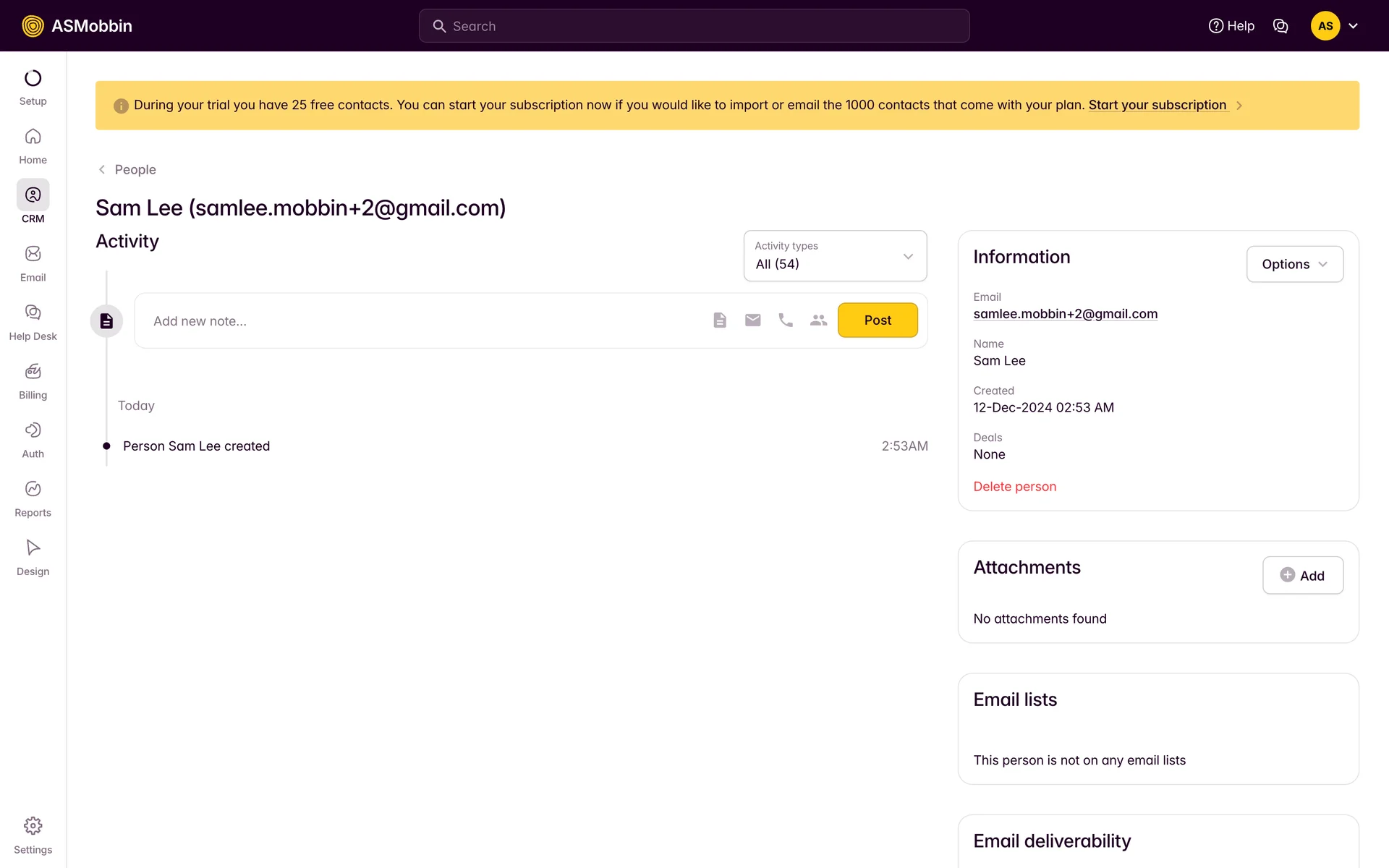
Task: Click Start your subscription link
Action: coord(1157,105)
